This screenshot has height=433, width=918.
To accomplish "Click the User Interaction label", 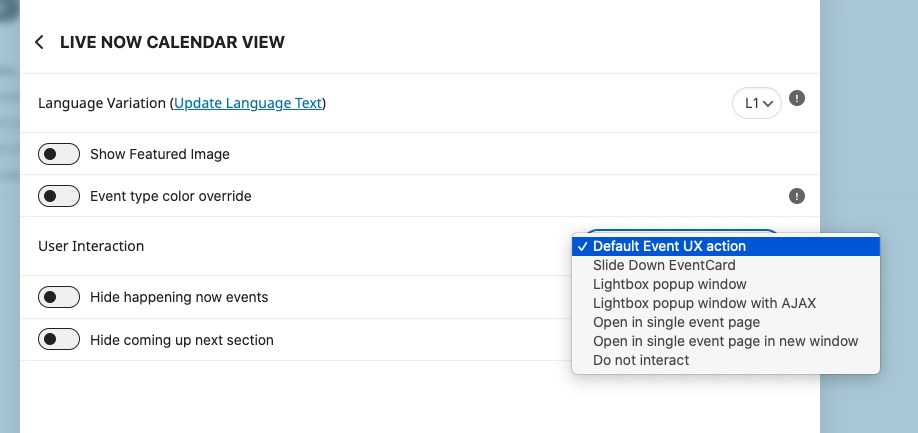I will 91,246.
